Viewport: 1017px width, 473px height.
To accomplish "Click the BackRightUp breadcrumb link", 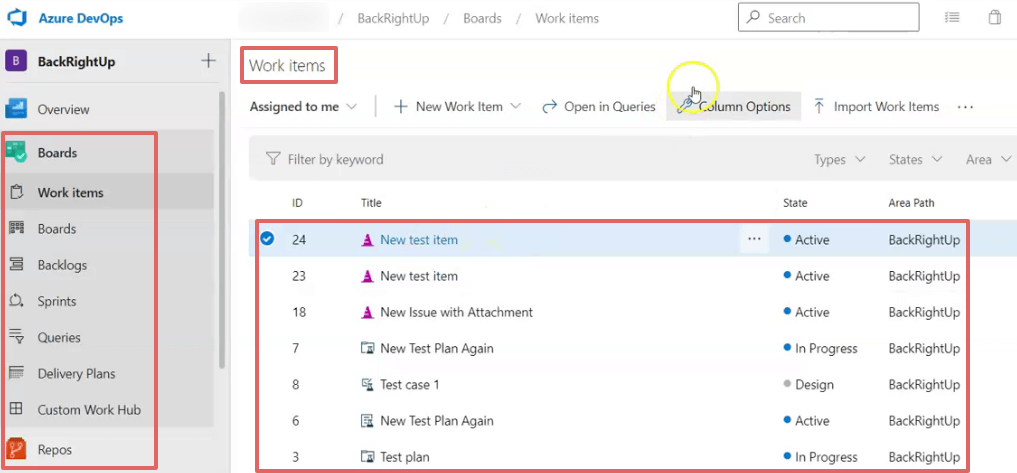I will pos(393,18).
